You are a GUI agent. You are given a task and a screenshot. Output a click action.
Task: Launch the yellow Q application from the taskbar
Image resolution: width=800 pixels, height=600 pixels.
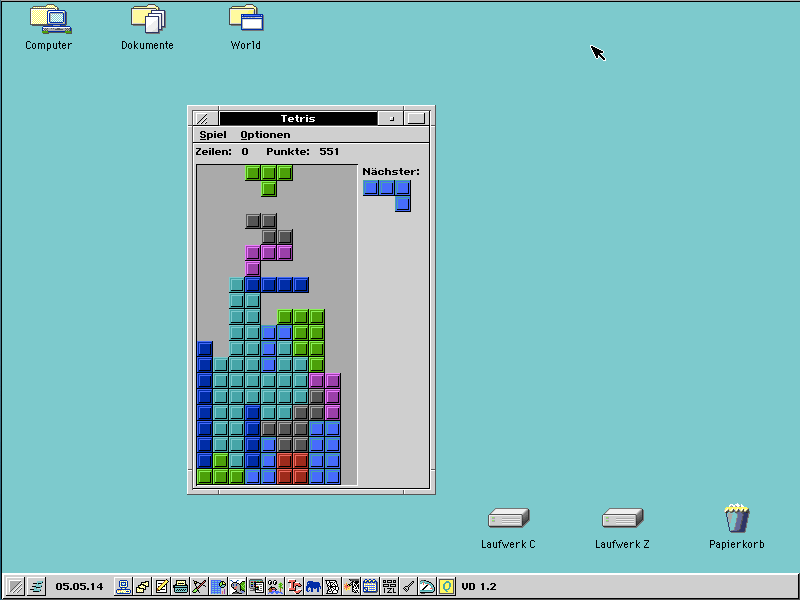pos(446,587)
